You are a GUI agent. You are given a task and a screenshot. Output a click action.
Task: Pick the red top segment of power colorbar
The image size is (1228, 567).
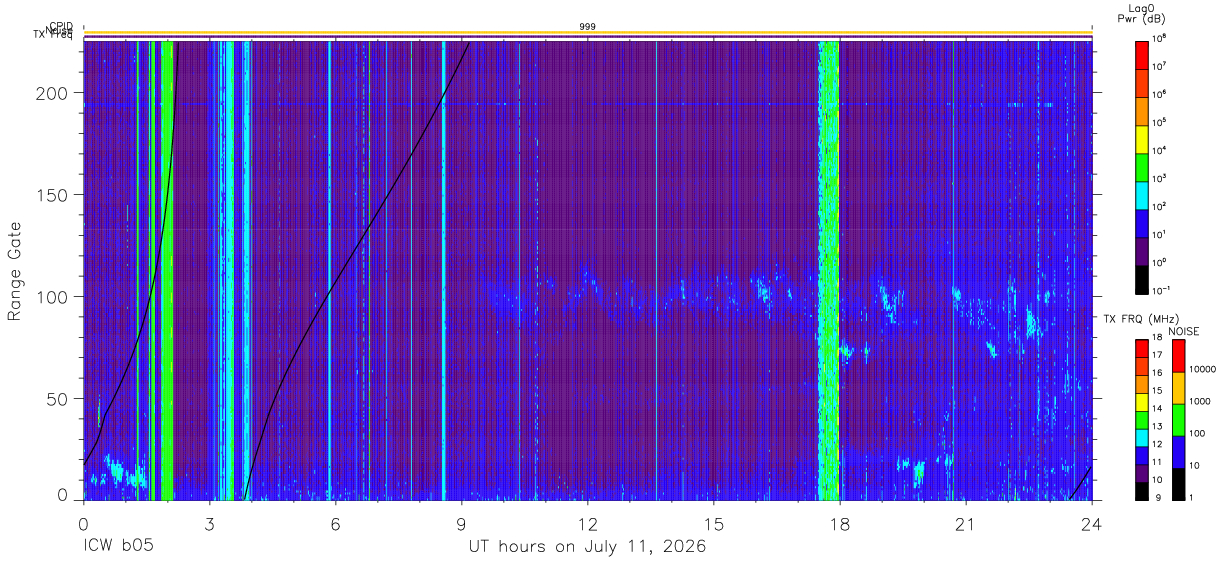(1142, 54)
